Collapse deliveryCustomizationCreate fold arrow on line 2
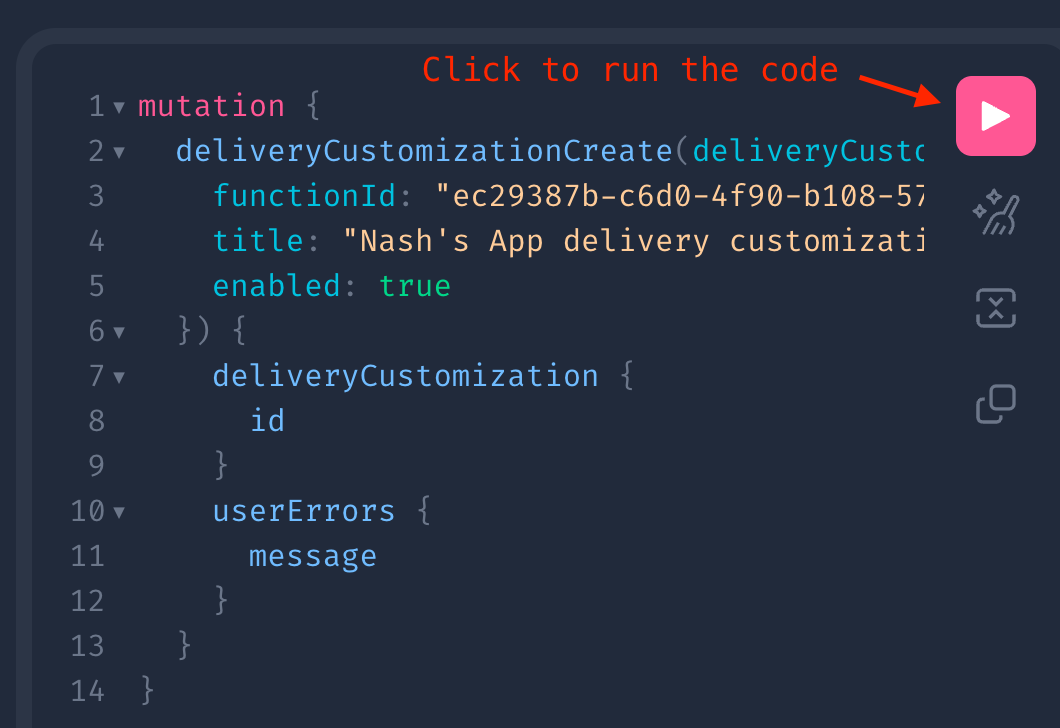Image resolution: width=1060 pixels, height=728 pixels. (x=119, y=152)
